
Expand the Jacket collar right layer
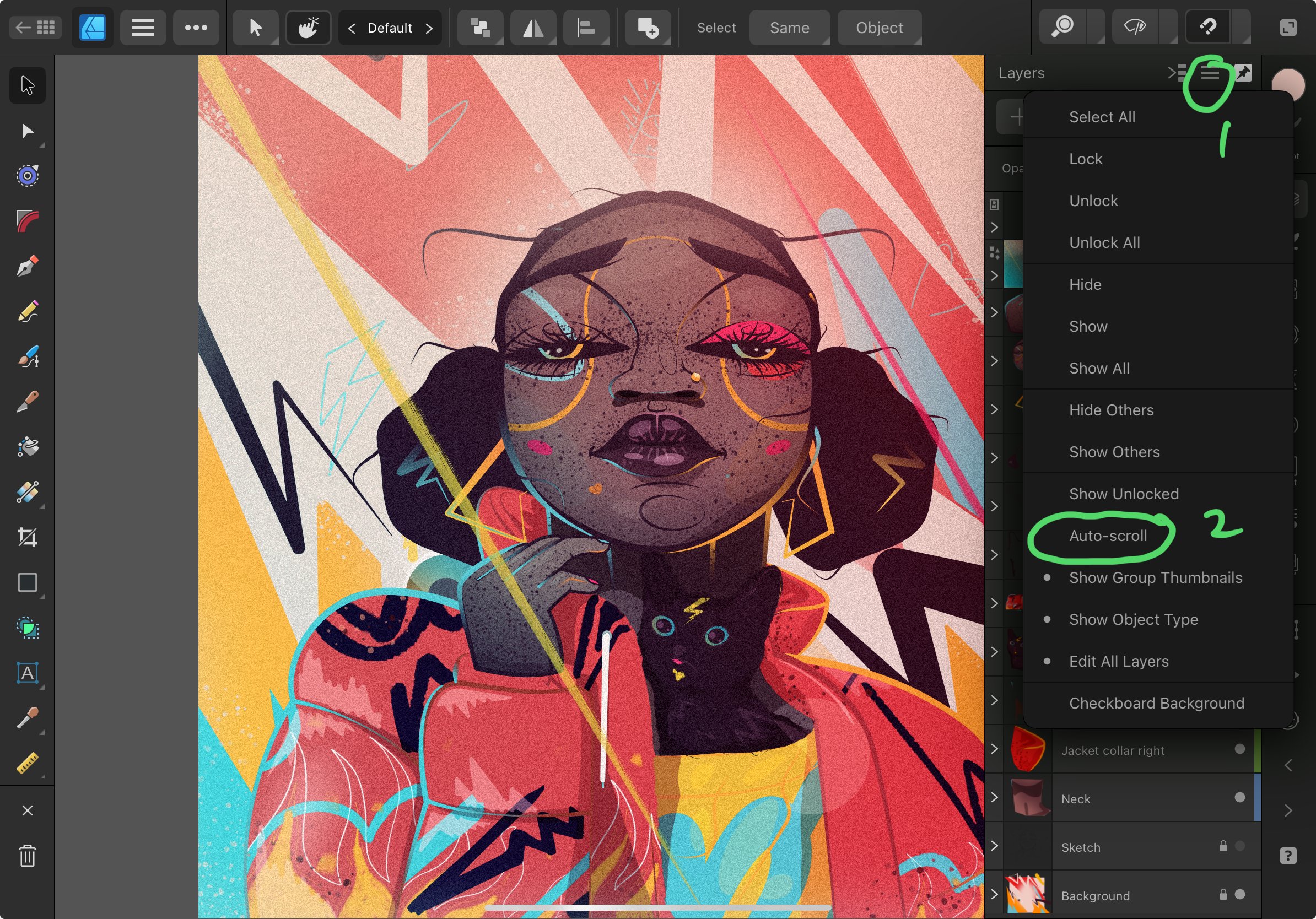click(995, 749)
